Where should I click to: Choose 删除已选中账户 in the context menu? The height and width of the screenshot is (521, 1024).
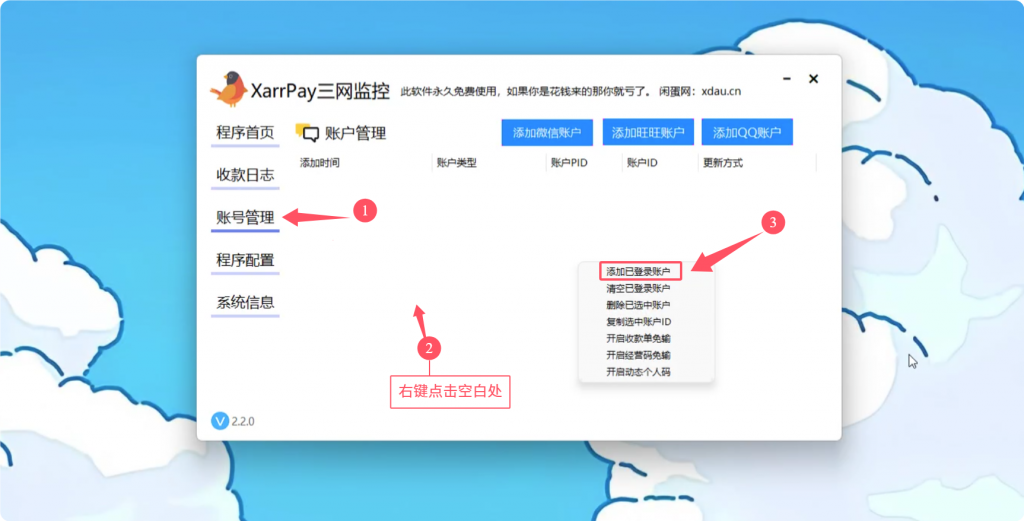click(x=638, y=305)
